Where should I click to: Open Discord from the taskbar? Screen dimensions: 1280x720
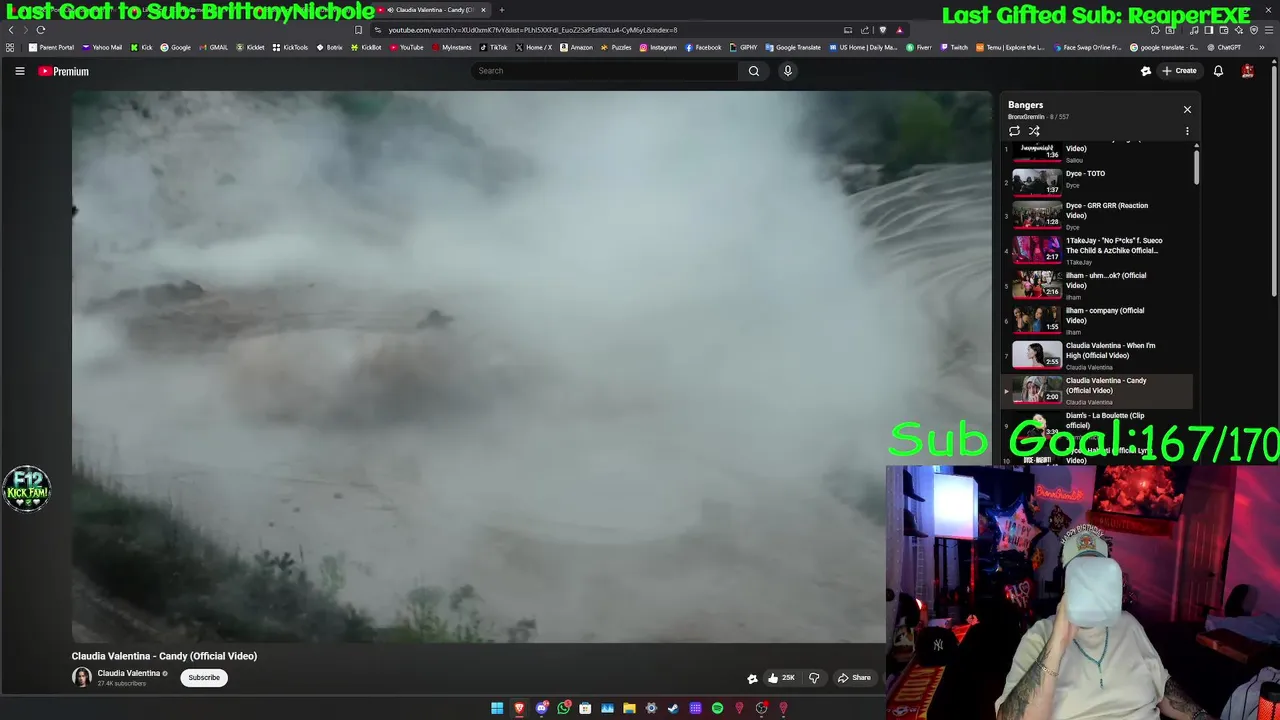(541, 708)
